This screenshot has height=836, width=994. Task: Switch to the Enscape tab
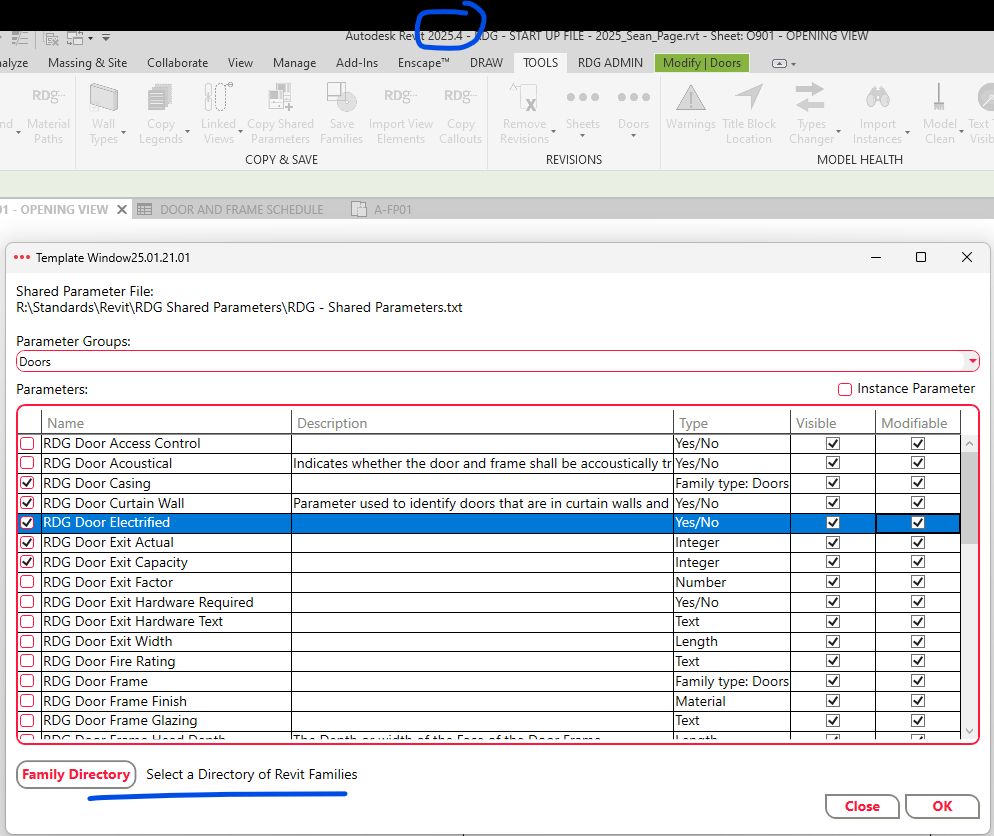423,63
